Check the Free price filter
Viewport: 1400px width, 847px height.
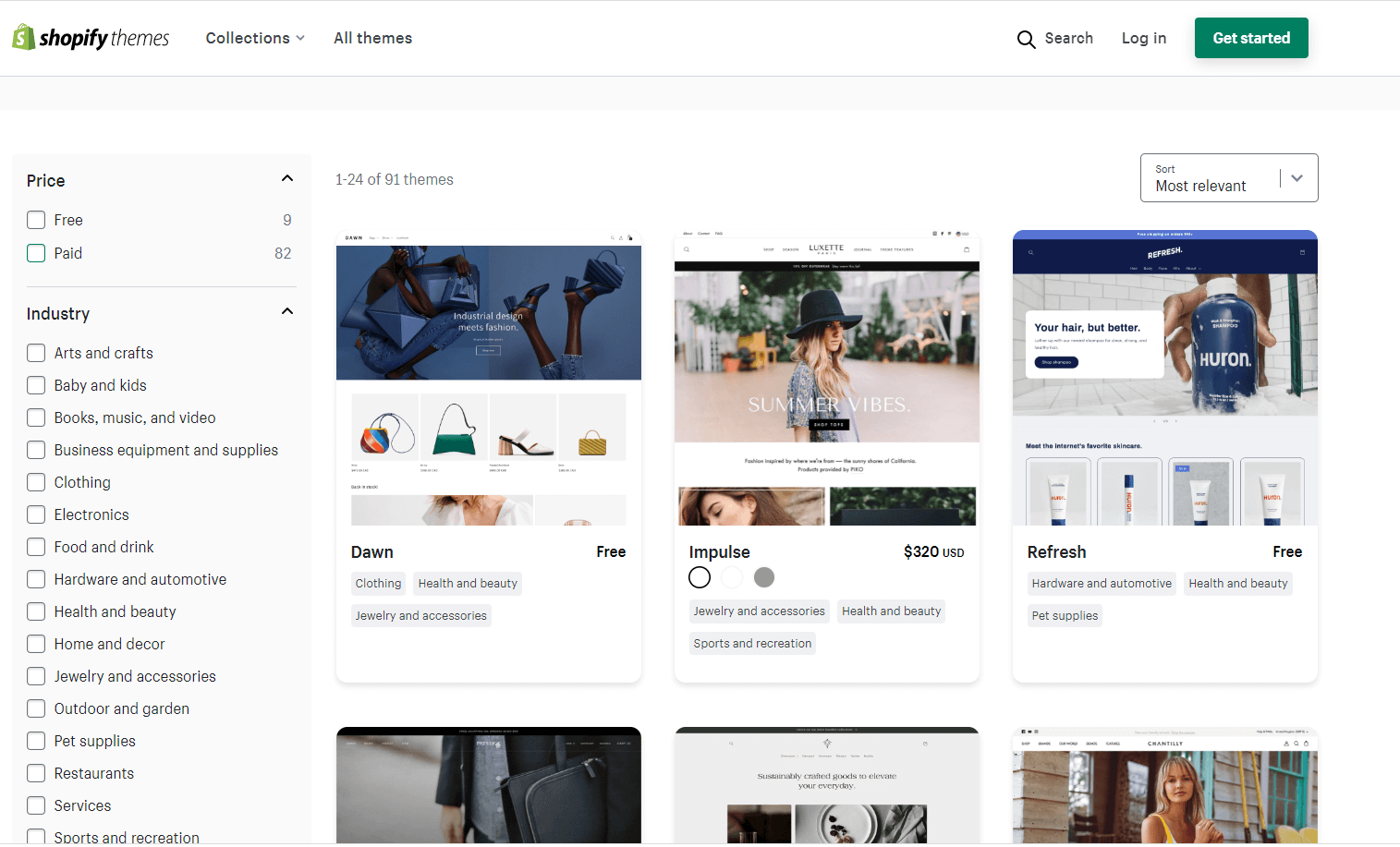(36, 220)
